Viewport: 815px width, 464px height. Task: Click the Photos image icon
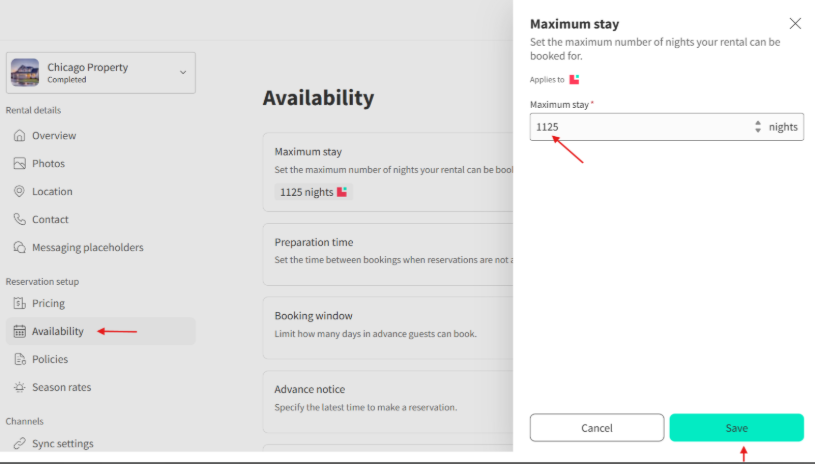19,164
